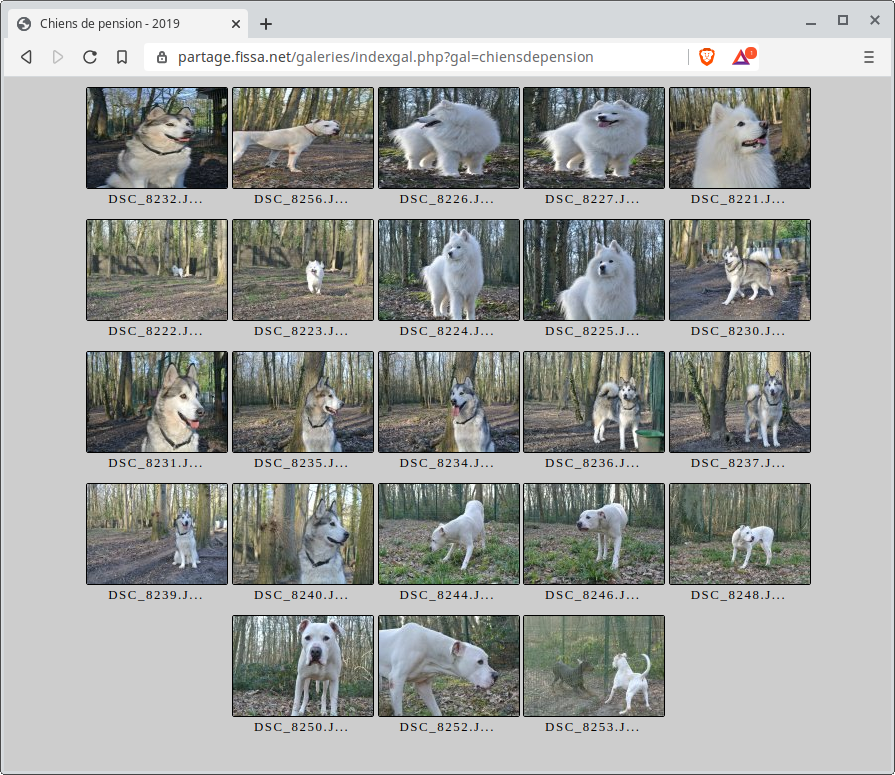Viewport: 895px width, 775px height.
Task: Click the DSC_8244.J... caption
Action: click(446, 595)
